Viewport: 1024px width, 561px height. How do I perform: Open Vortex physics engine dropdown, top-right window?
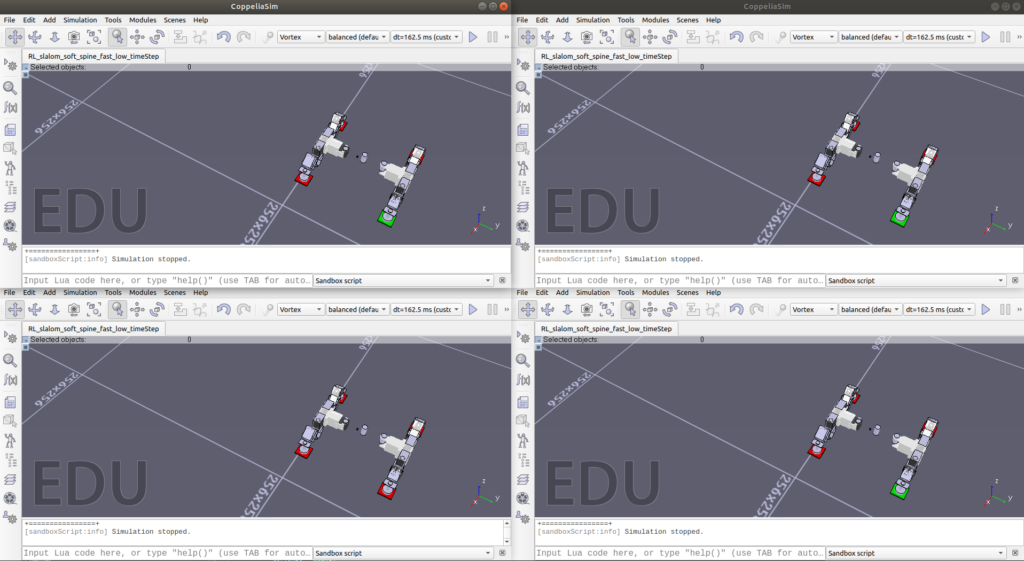813,37
